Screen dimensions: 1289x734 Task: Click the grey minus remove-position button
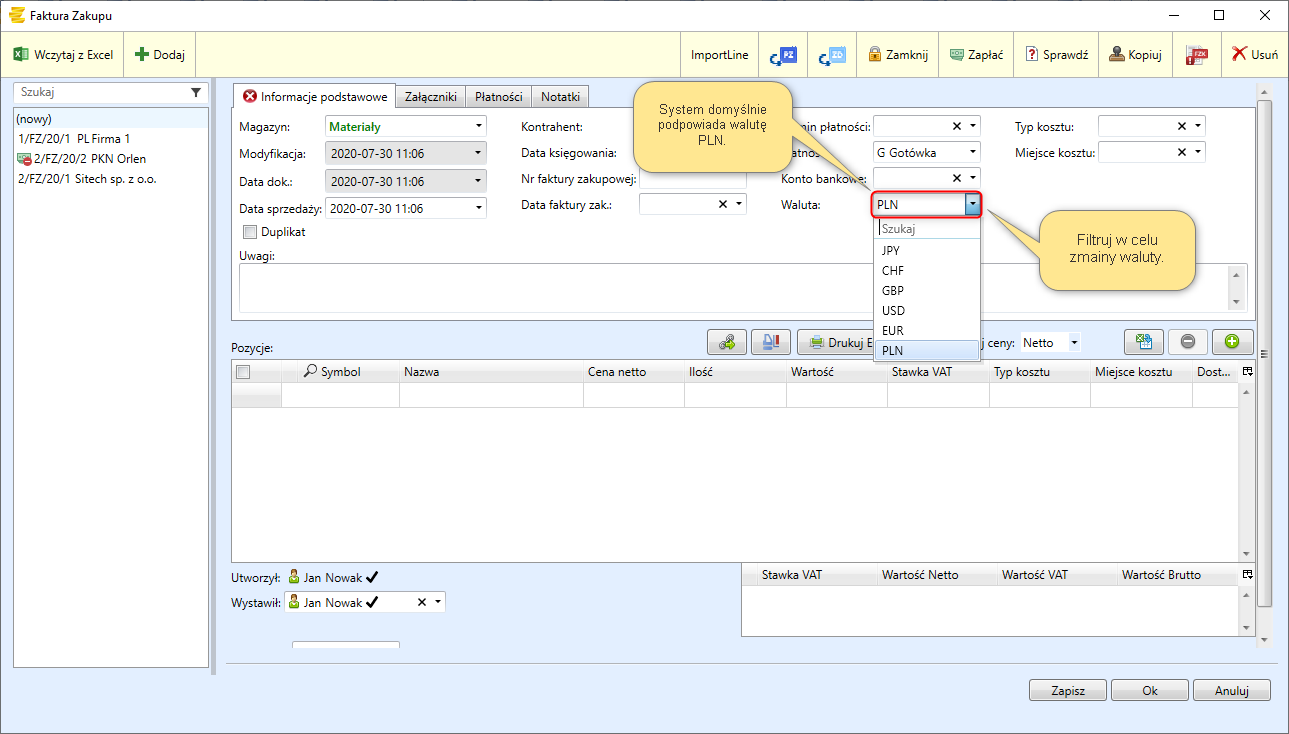1187,342
